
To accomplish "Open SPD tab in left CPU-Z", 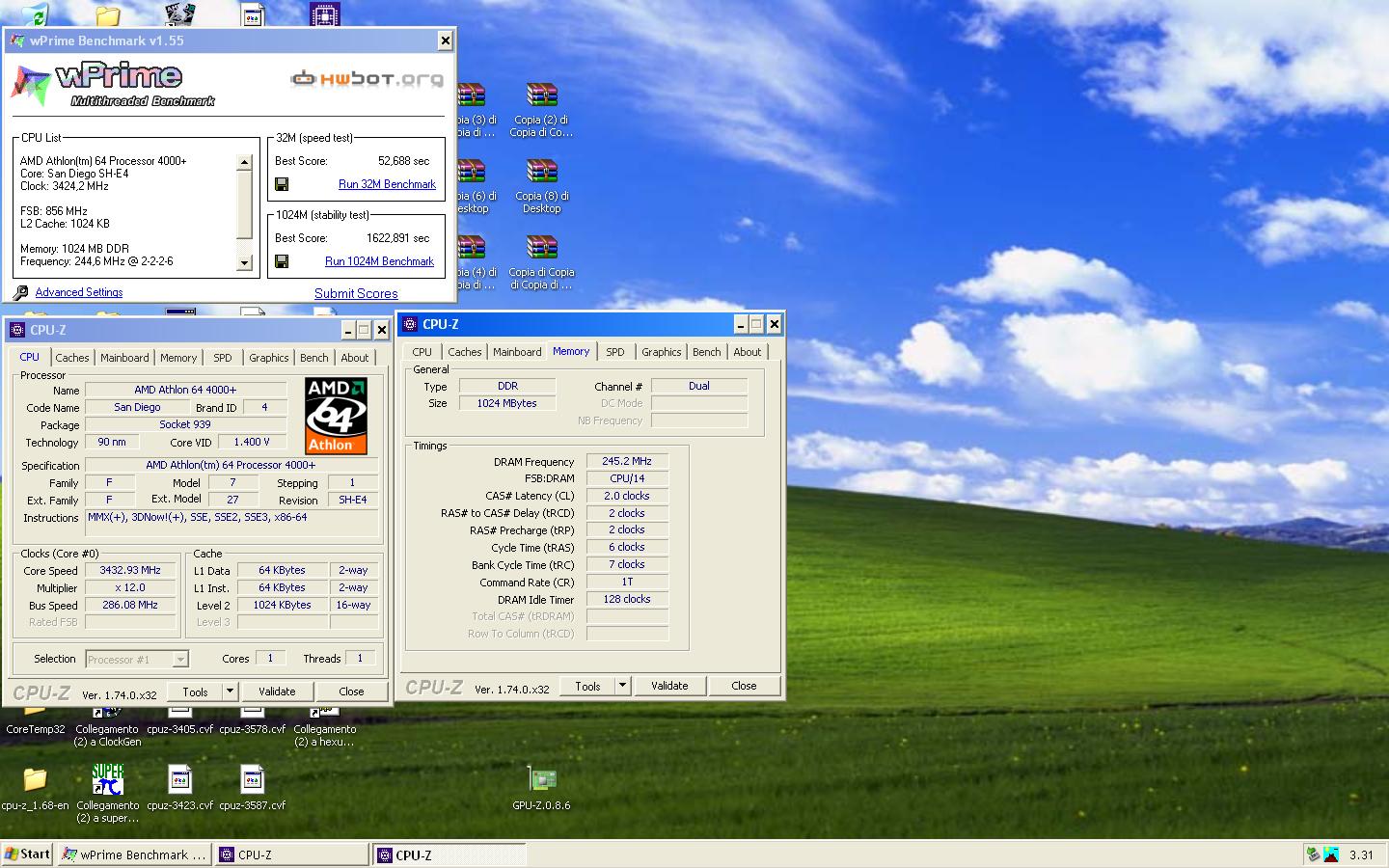I will [223, 358].
